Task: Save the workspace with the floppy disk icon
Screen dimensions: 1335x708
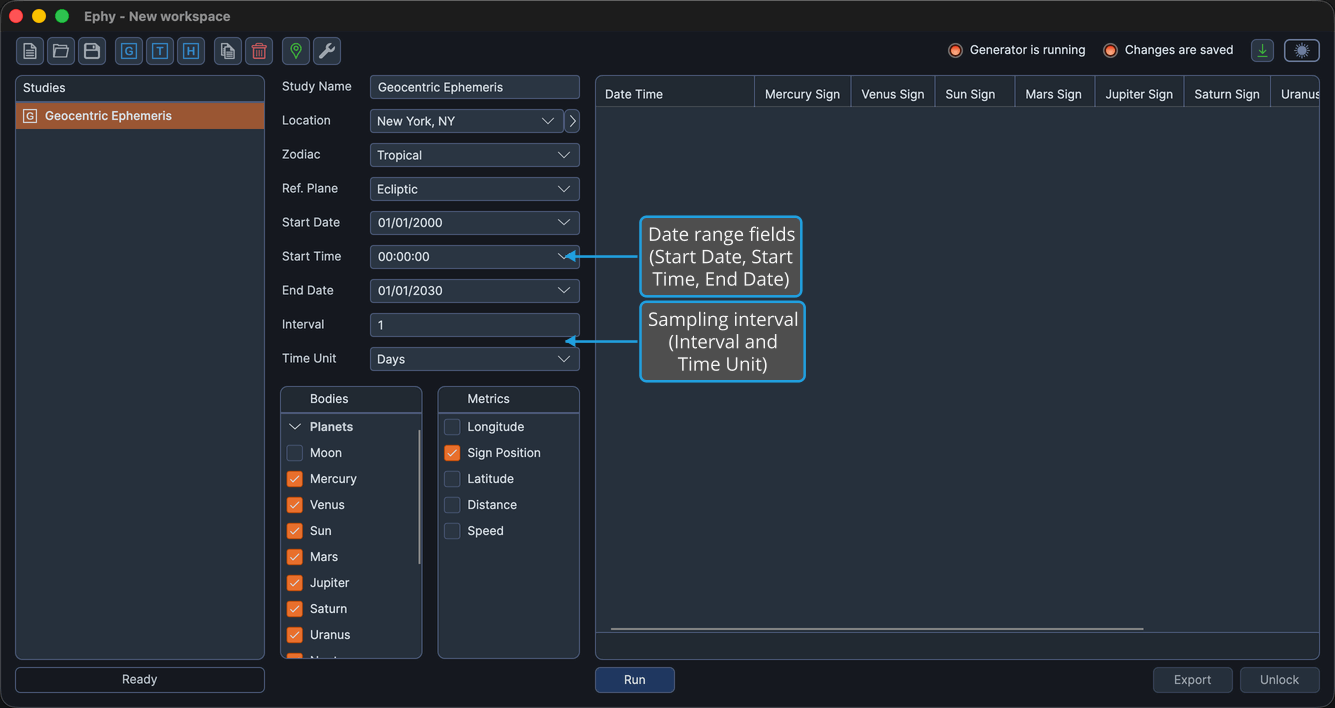Action: point(92,51)
